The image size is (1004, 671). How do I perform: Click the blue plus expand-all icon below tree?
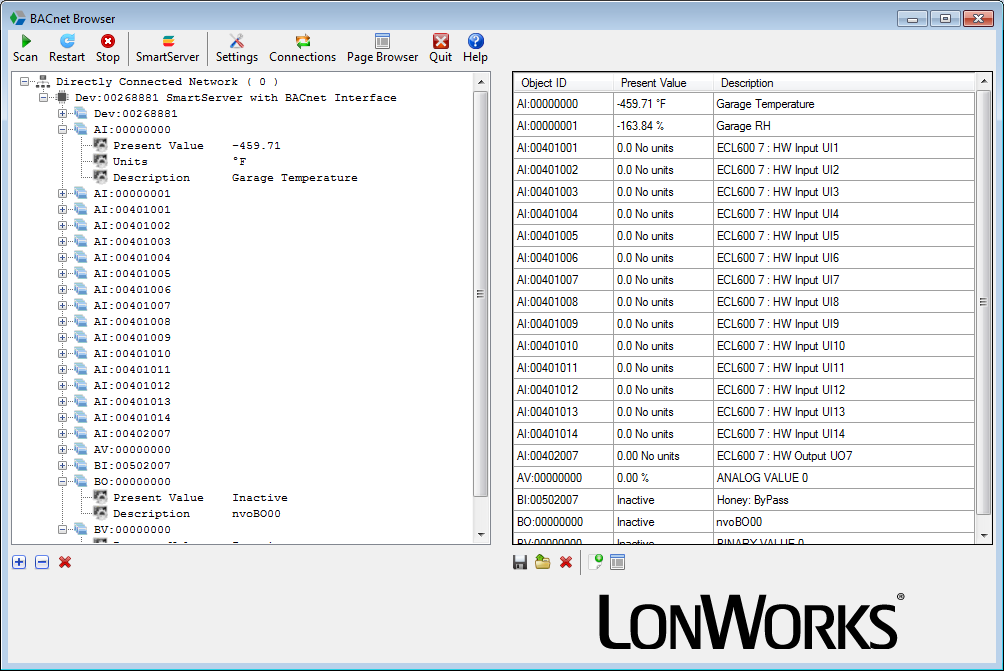tap(19, 562)
